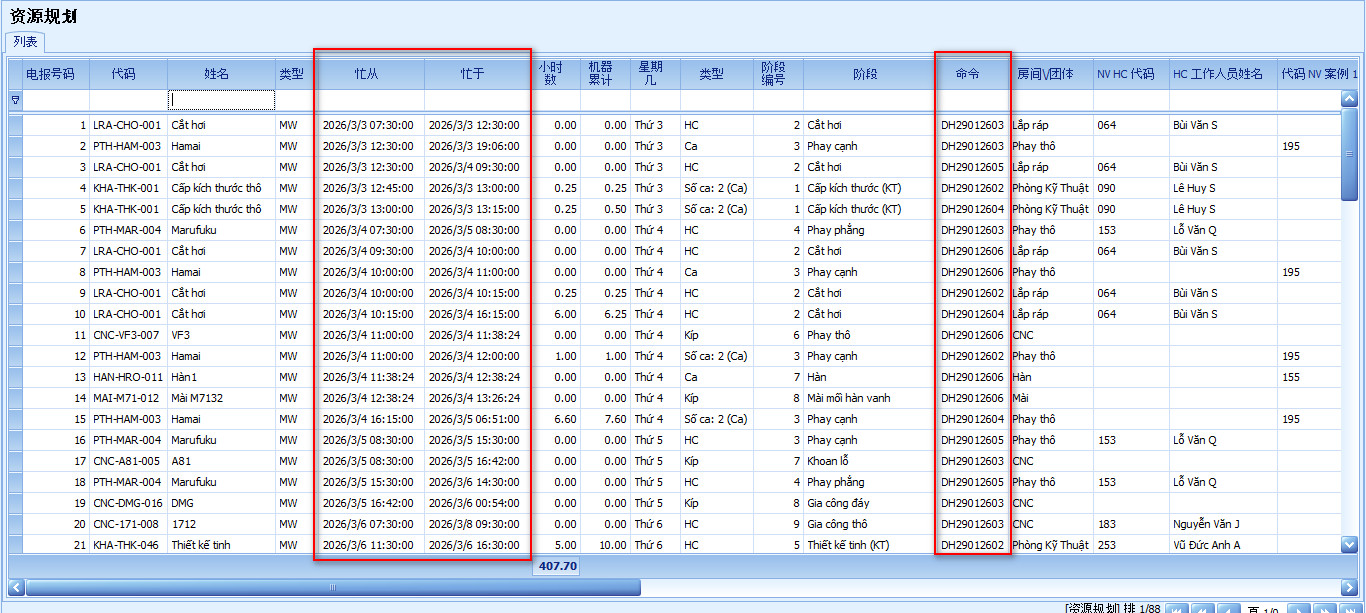Click the vertical scrollbar up arrow
Image resolution: width=1366 pixels, height=613 pixels.
tap(1349, 99)
